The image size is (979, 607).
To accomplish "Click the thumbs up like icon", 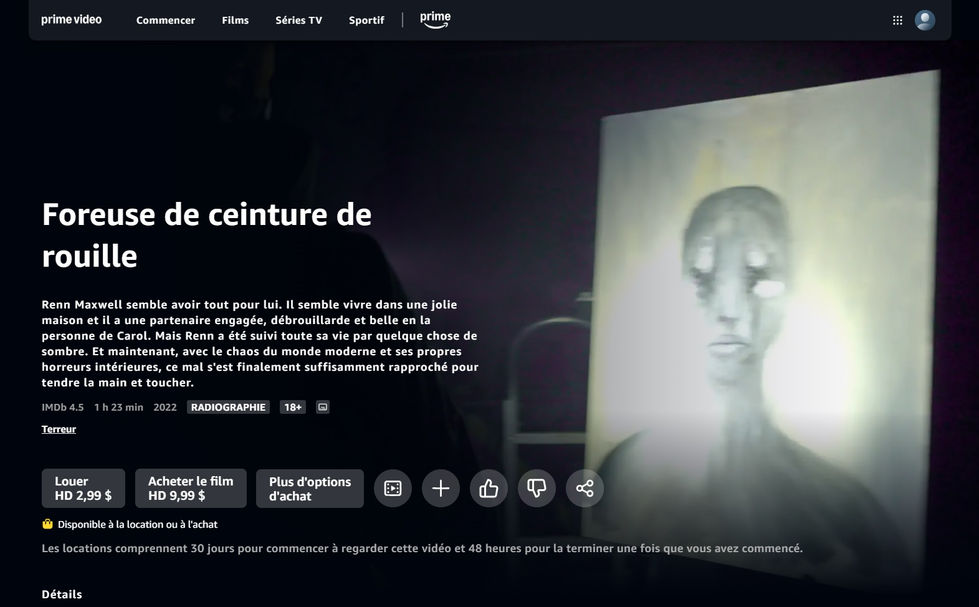I will tap(489, 488).
